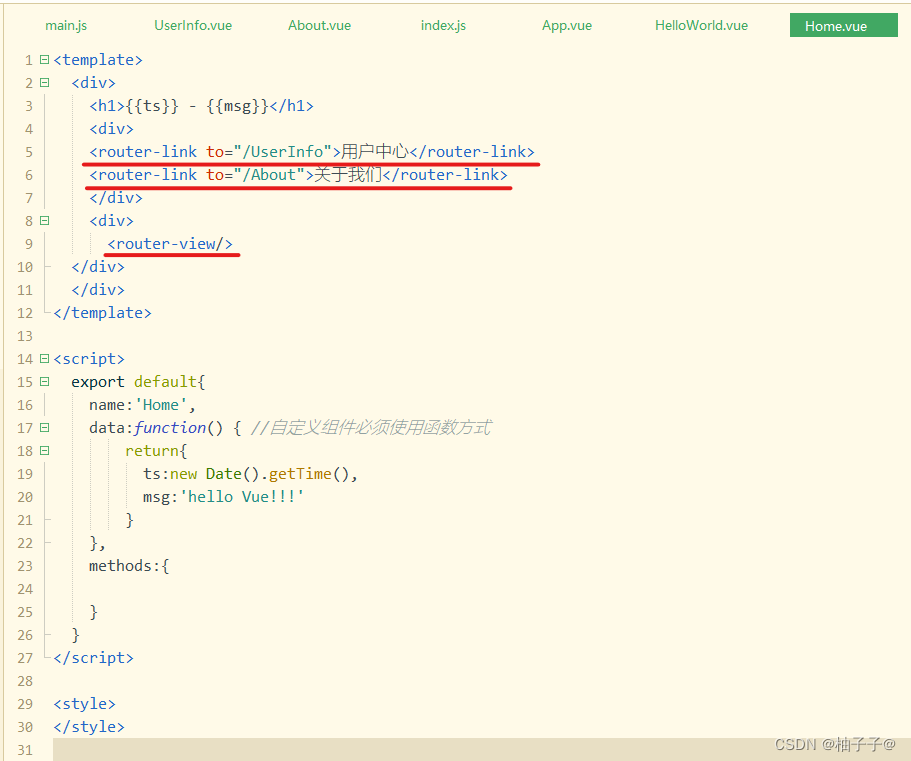Click line number 24 in the gutter
The image size is (911, 761).
[25, 589]
